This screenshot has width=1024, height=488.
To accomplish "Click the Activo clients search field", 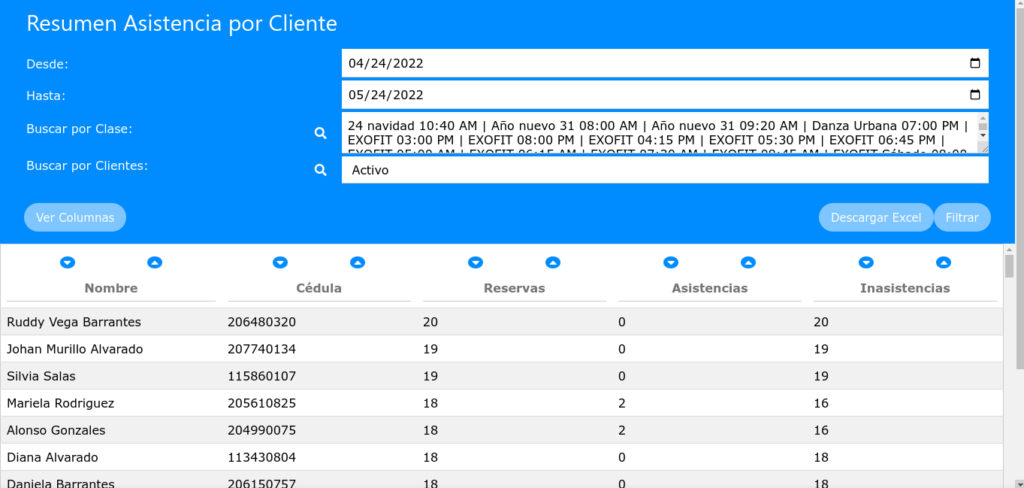I will [x=664, y=171].
